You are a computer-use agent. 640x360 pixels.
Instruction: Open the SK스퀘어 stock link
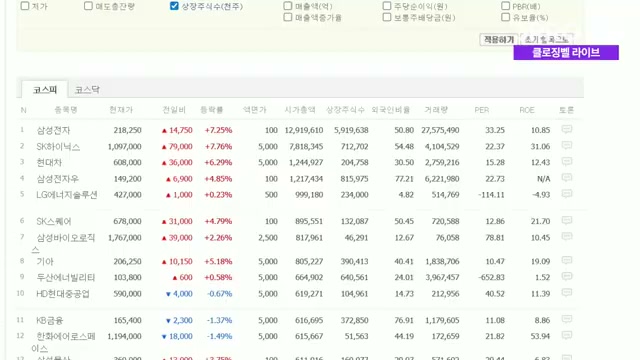coord(54,221)
